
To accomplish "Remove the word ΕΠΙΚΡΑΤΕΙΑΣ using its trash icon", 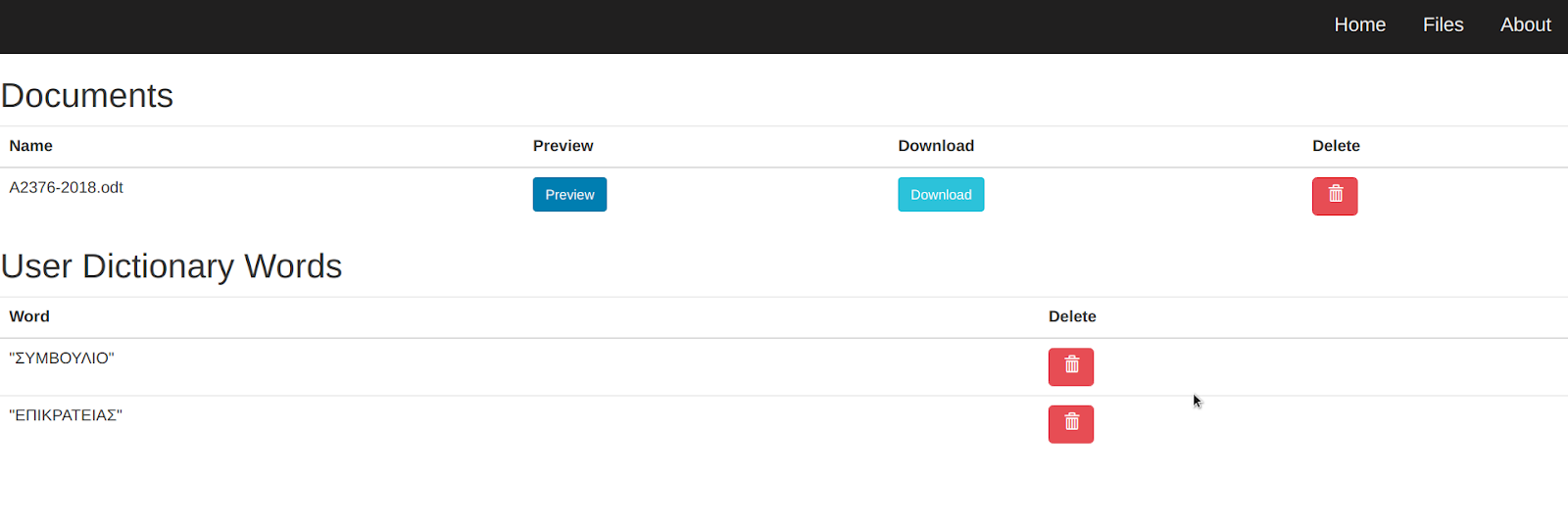I will 1071,424.
